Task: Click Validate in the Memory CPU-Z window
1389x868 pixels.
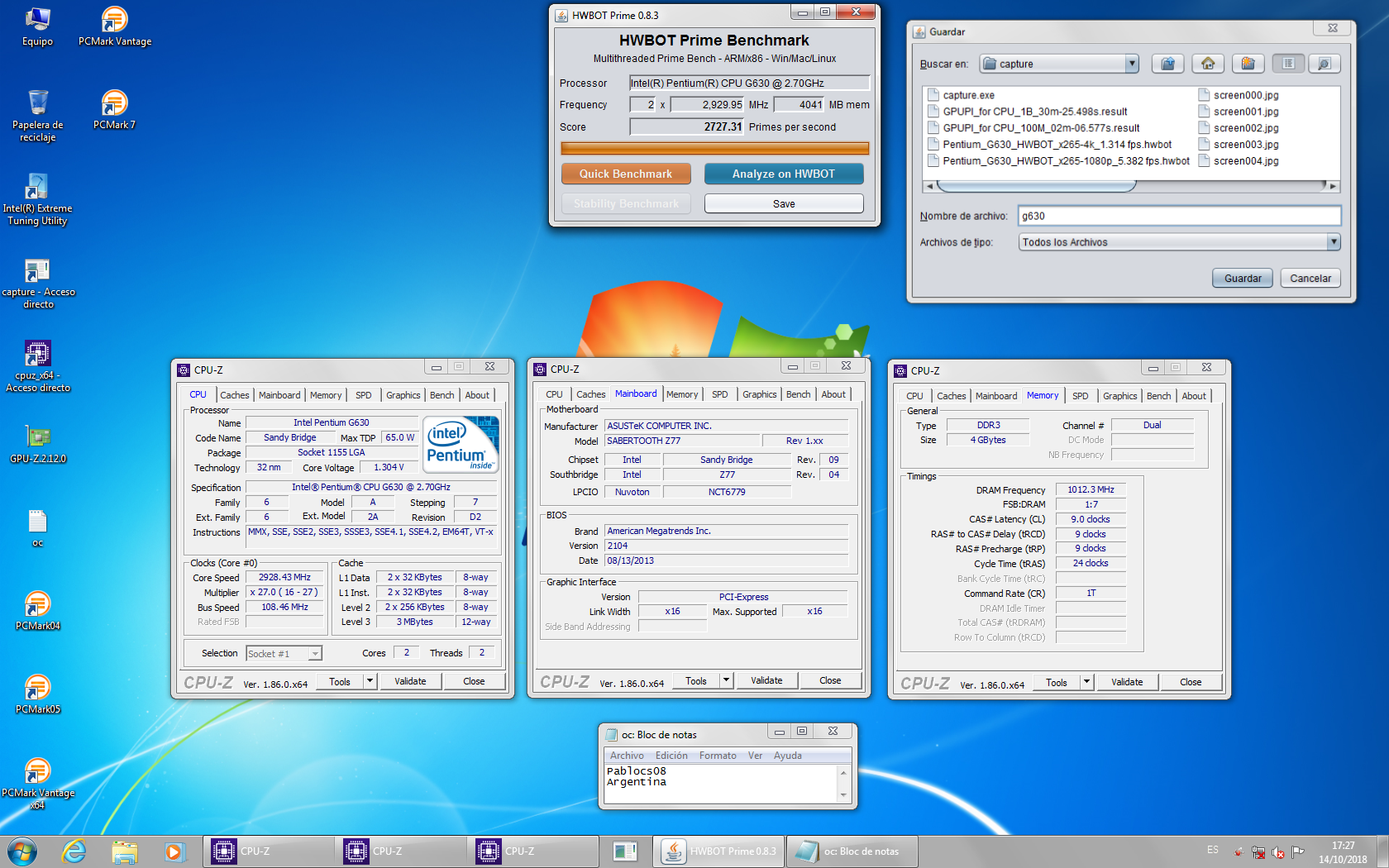Action: [x=1127, y=682]
